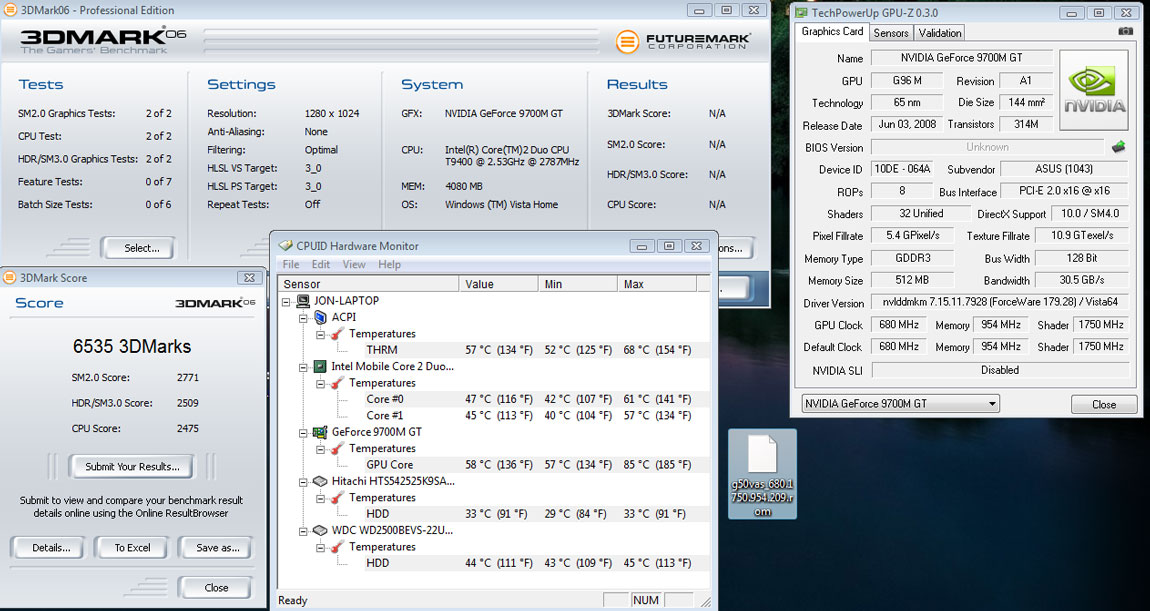Click the GPU-Z Name field value
The width and height of the screenshot is (1150, 611).
pyautogui.click(x=962, y=58)
